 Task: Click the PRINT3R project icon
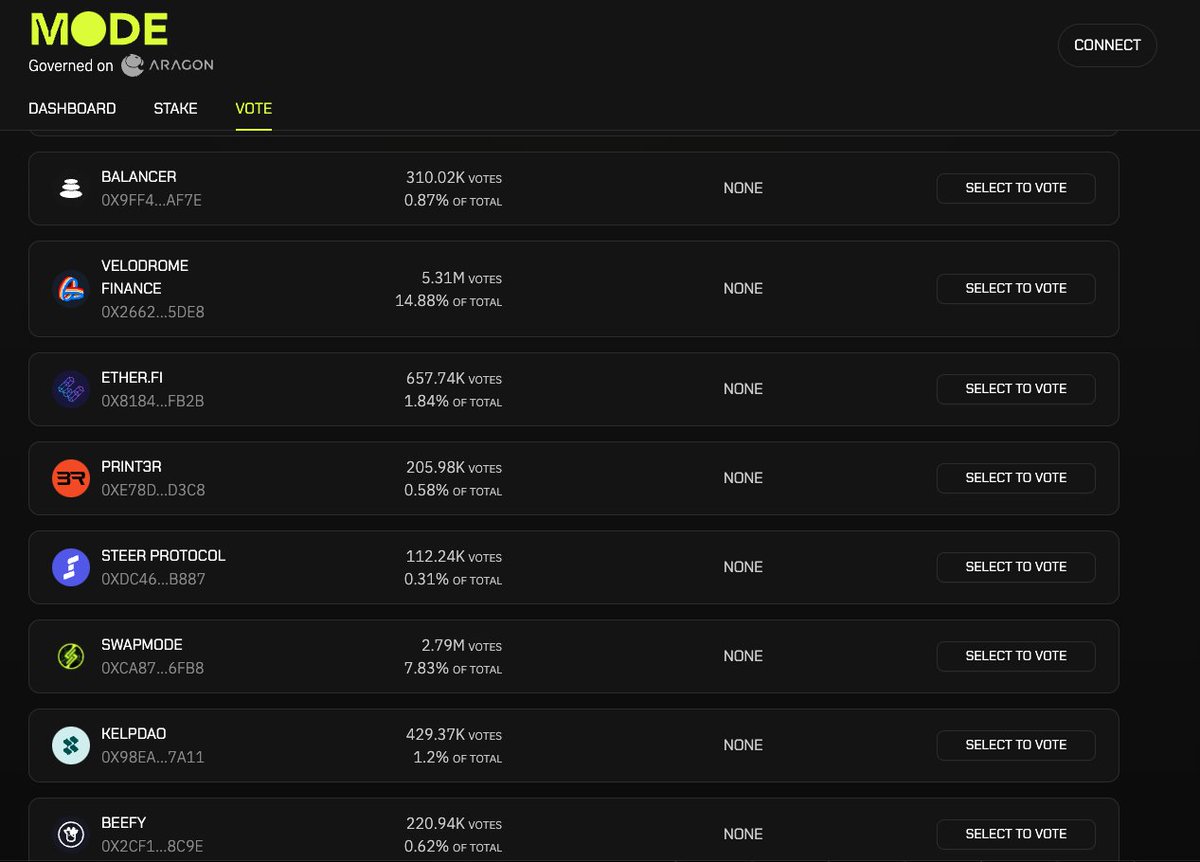coord(71,478)
